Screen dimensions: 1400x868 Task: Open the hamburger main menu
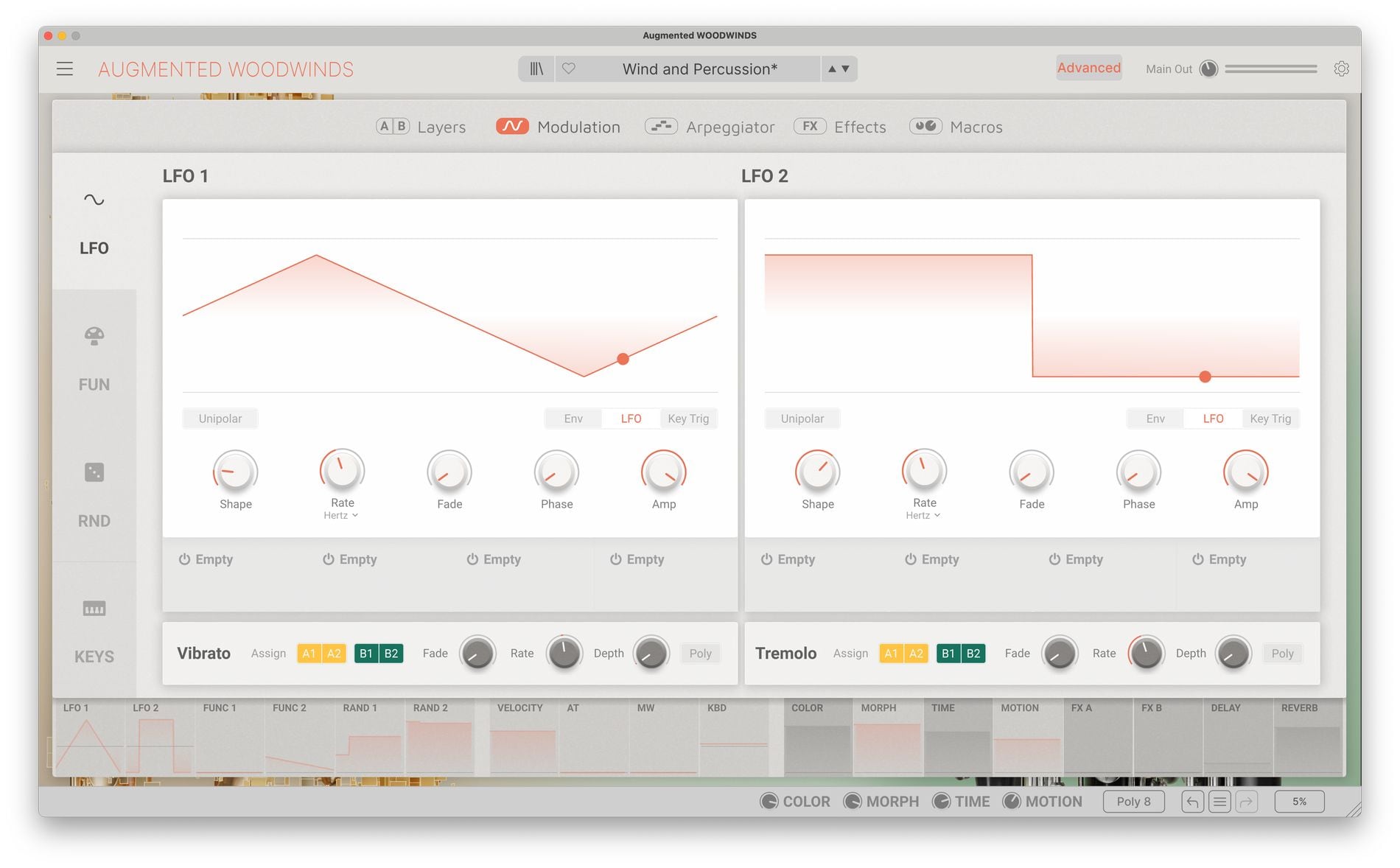point(65,69)
